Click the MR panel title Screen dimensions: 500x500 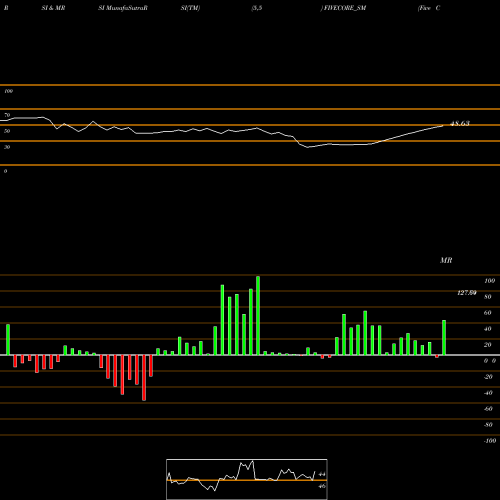click(446, 260)
